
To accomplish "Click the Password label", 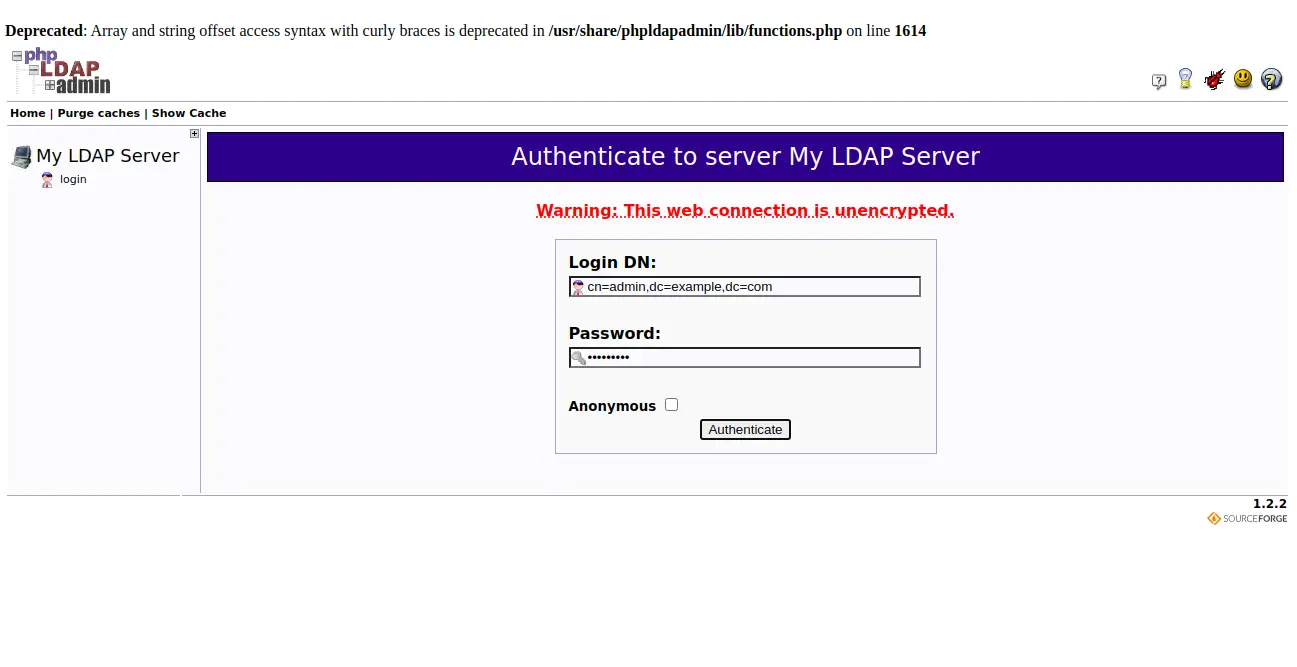I will (x=615, y=333).
